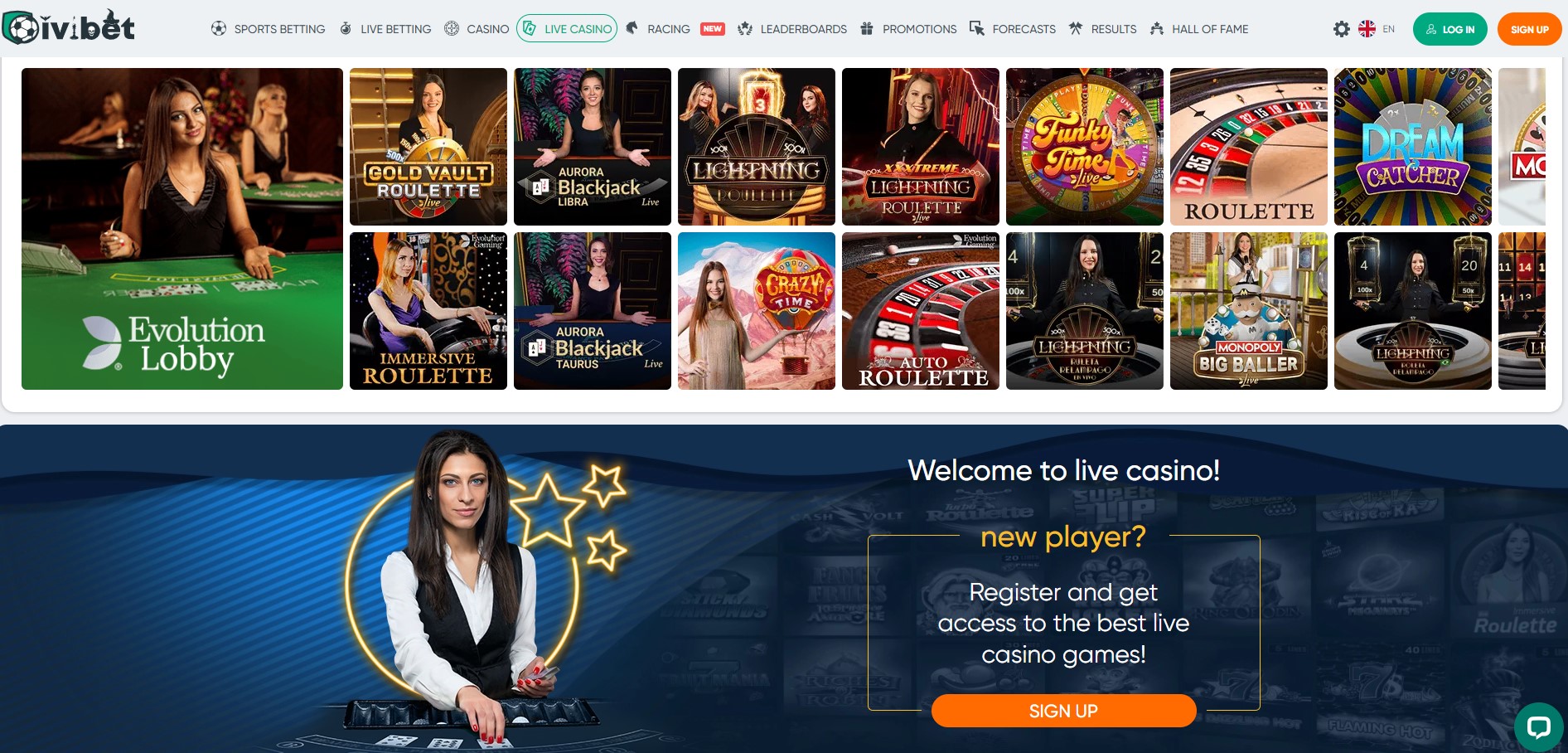Viewport: 1568px width, 753px height.
Task: Click the Racing horse icon
Action: 632,28
